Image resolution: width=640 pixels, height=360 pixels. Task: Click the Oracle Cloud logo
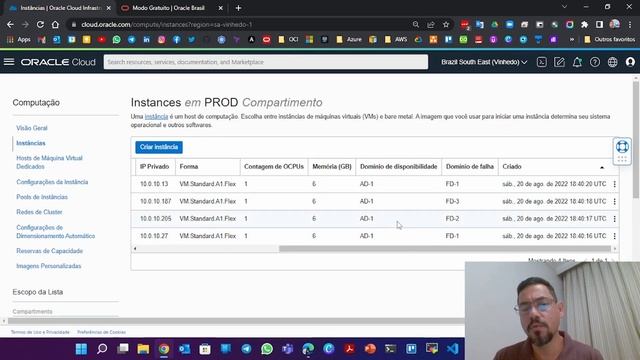[58, 62]
